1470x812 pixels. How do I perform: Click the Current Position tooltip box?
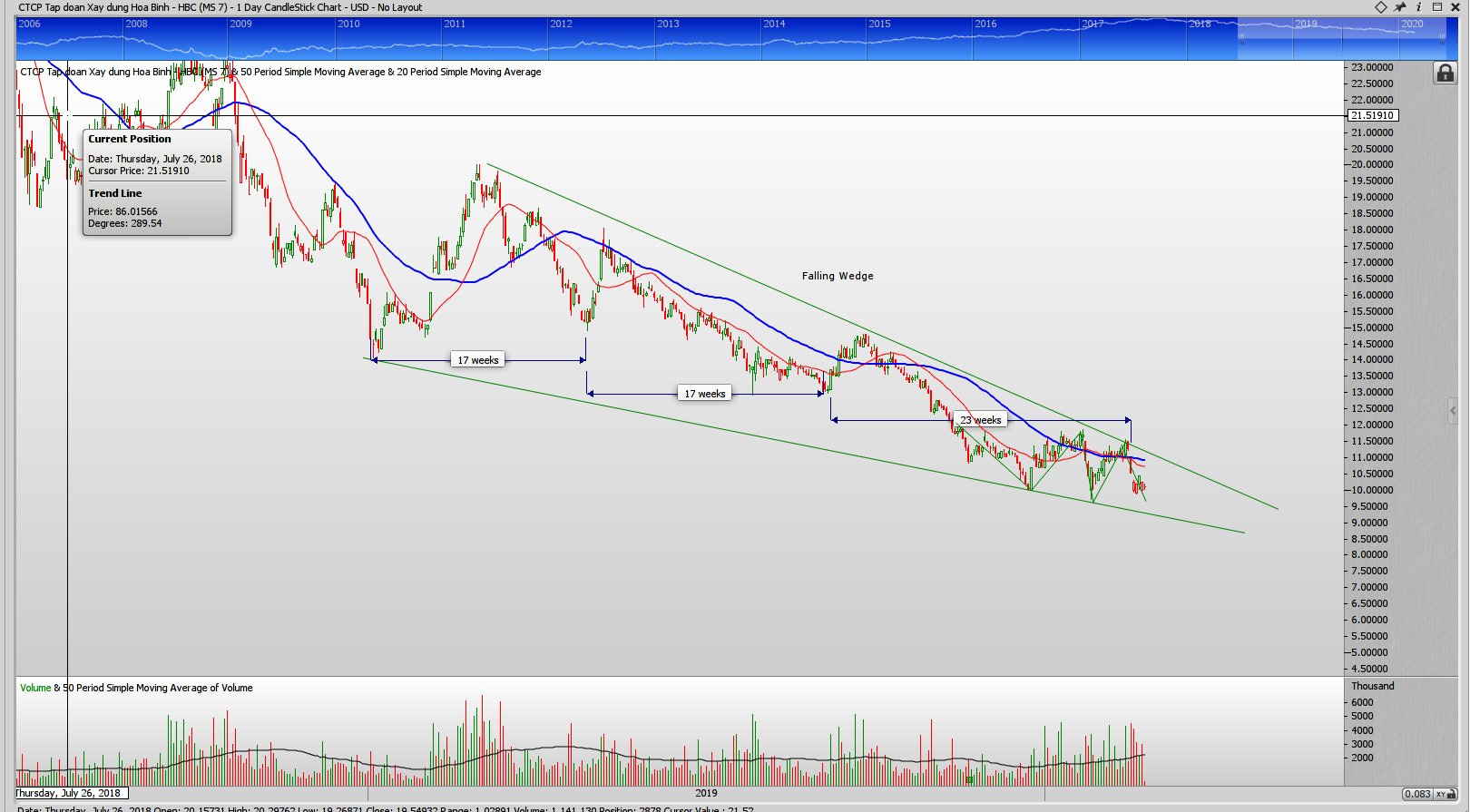(157, 181)
